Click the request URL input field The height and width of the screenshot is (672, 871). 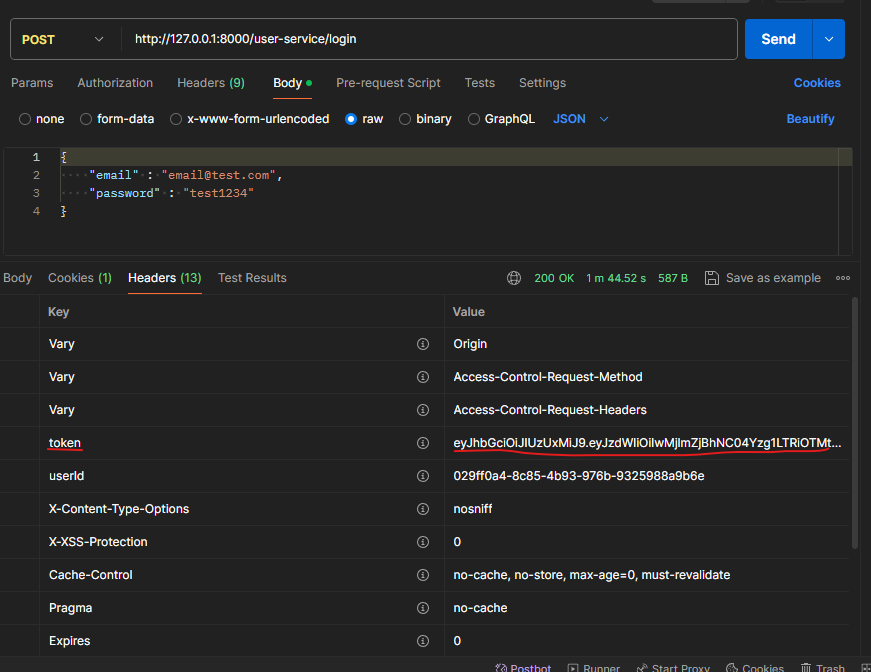click(430, 39)
